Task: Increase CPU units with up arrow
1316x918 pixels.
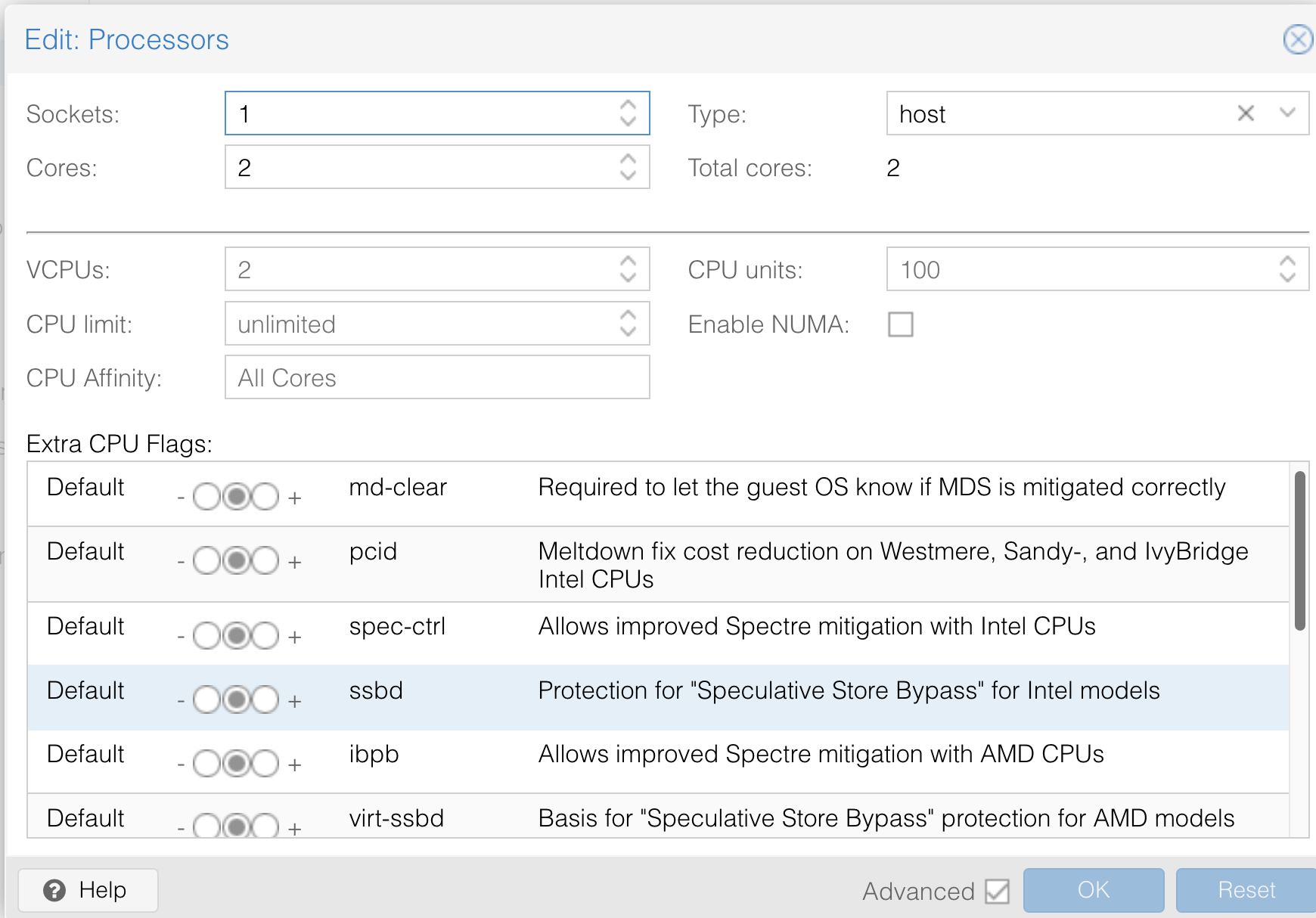Action: point(1288,261)
